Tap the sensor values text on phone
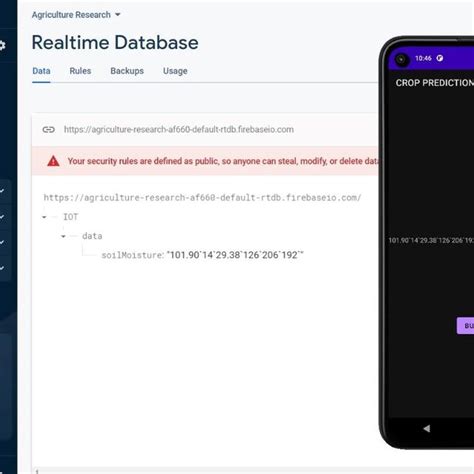474x474 pixels. click(431, 240)
